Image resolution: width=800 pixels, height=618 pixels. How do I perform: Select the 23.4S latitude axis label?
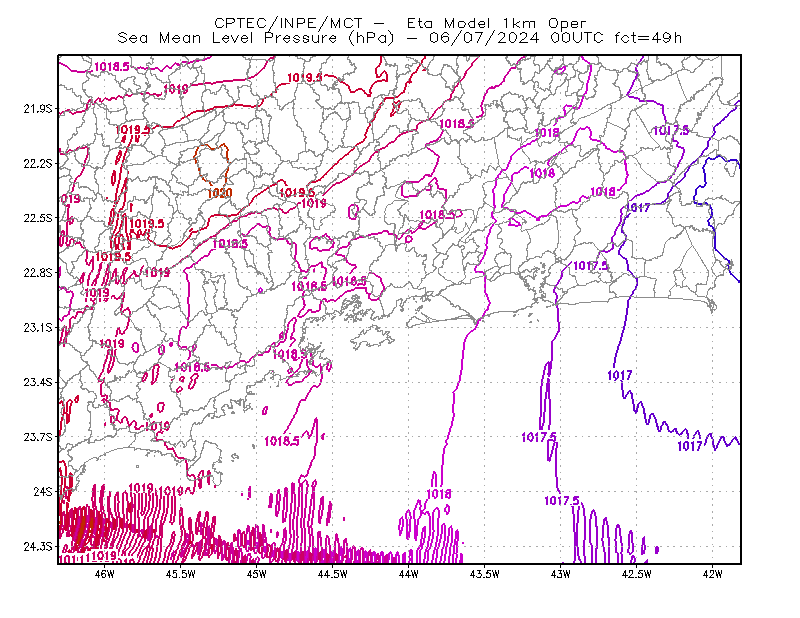click(x=38, y=382)
